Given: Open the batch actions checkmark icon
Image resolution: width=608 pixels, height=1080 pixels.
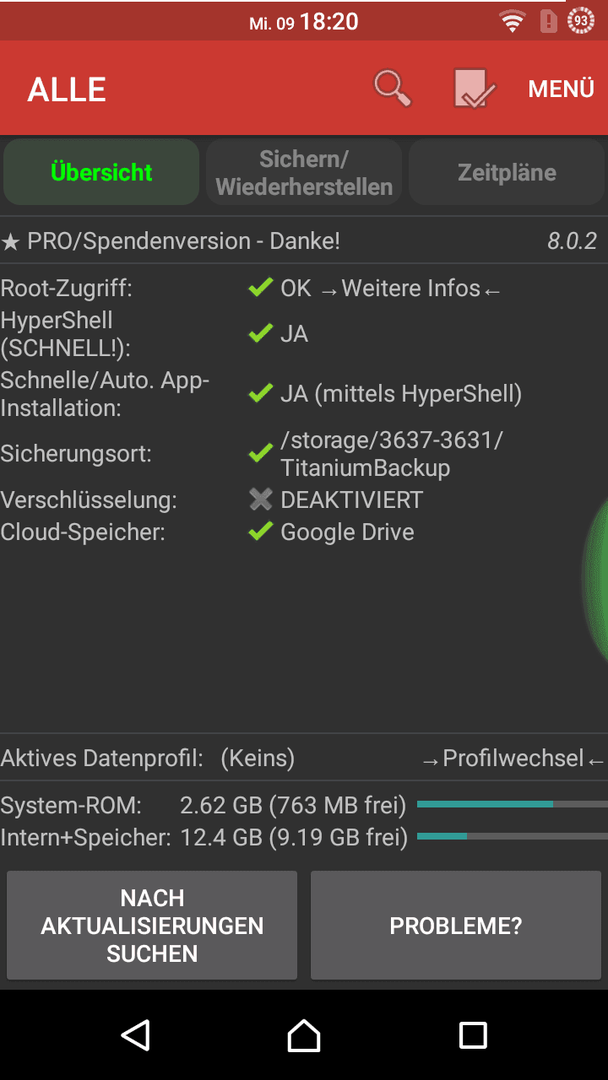Looking at the screenshot, I should pyautogui.click(x=474, y=89).
